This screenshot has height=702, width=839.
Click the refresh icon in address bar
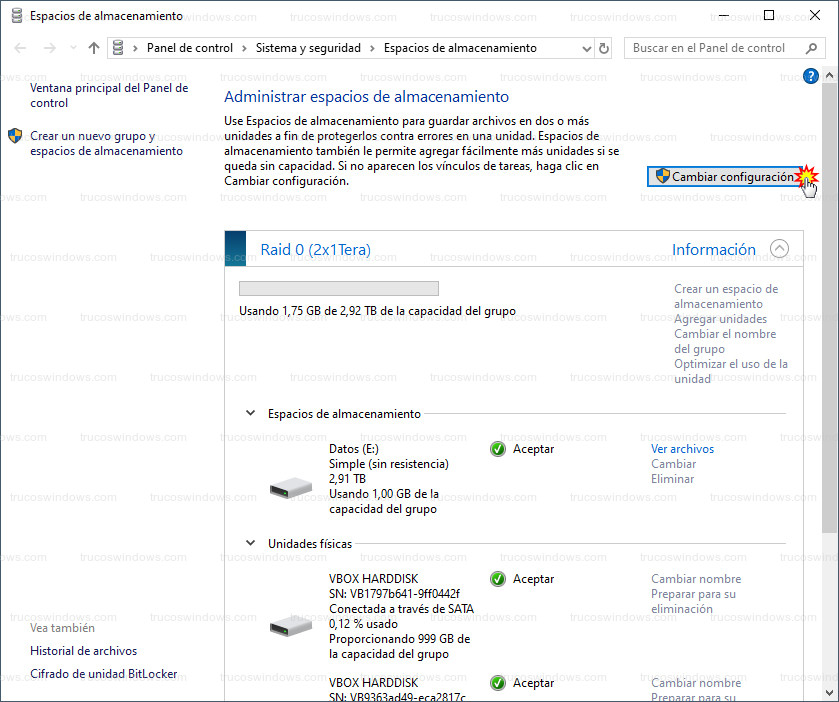pos(603,48)
